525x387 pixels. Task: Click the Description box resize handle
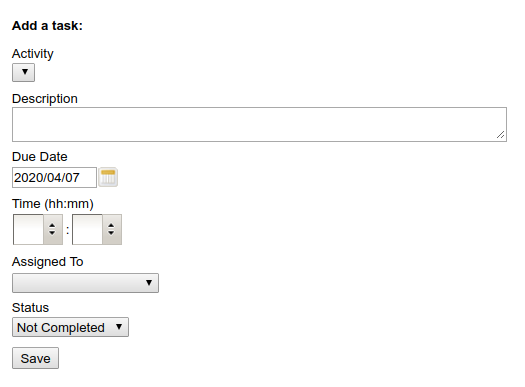click(x=501, y=135)
